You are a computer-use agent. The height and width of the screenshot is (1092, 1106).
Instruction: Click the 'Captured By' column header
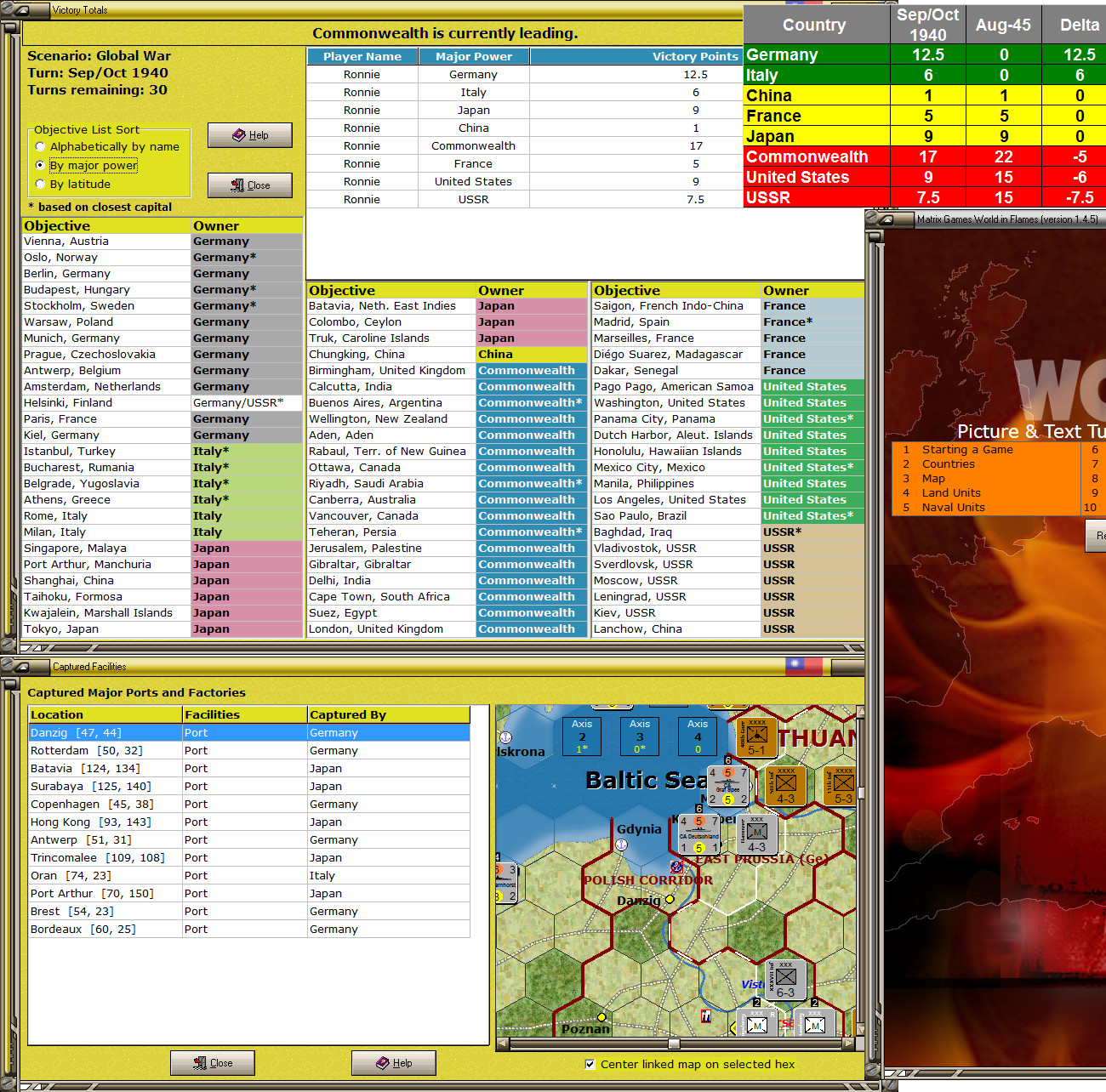pos(389,714)
